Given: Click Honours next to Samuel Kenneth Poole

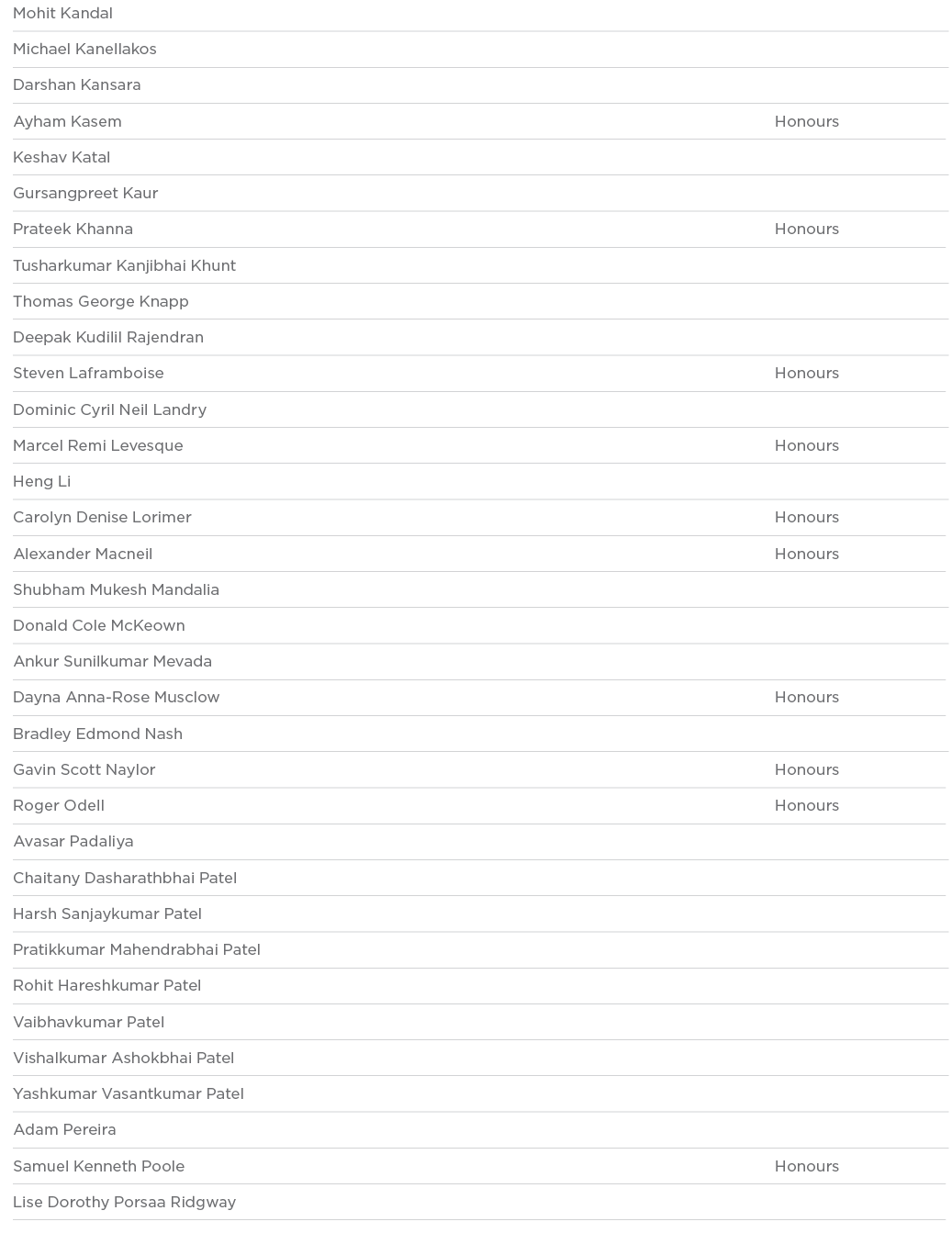Looking at the screenshot, I should pyautogui.click(x=806, y=1167).
